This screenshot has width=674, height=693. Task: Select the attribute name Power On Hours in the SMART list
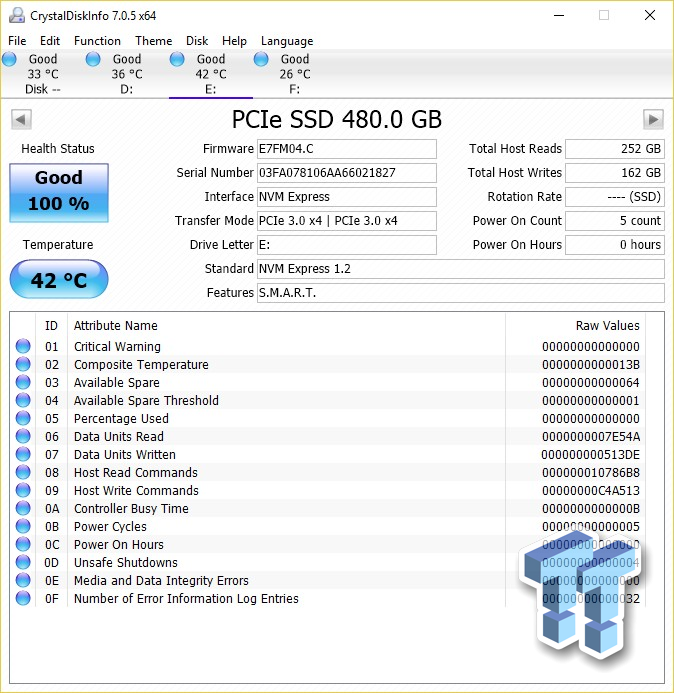pyautogui.click(x=118, y=544)
